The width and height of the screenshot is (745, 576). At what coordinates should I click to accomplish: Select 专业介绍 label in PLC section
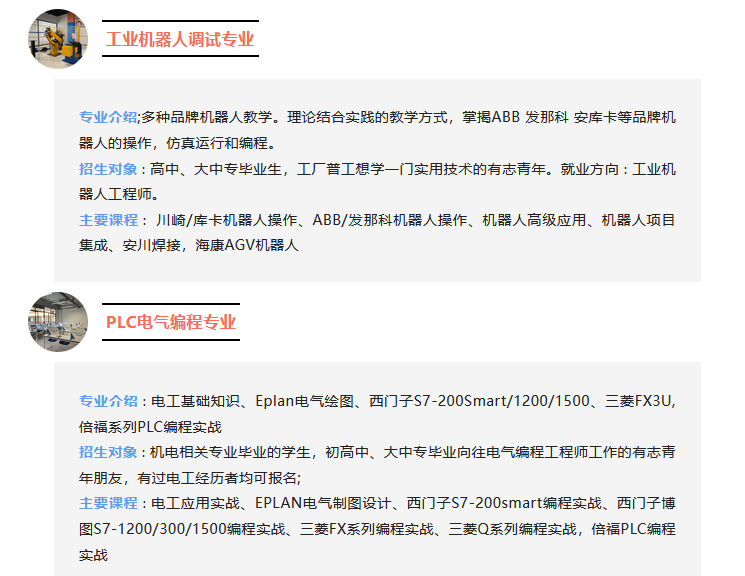(108, 400)
